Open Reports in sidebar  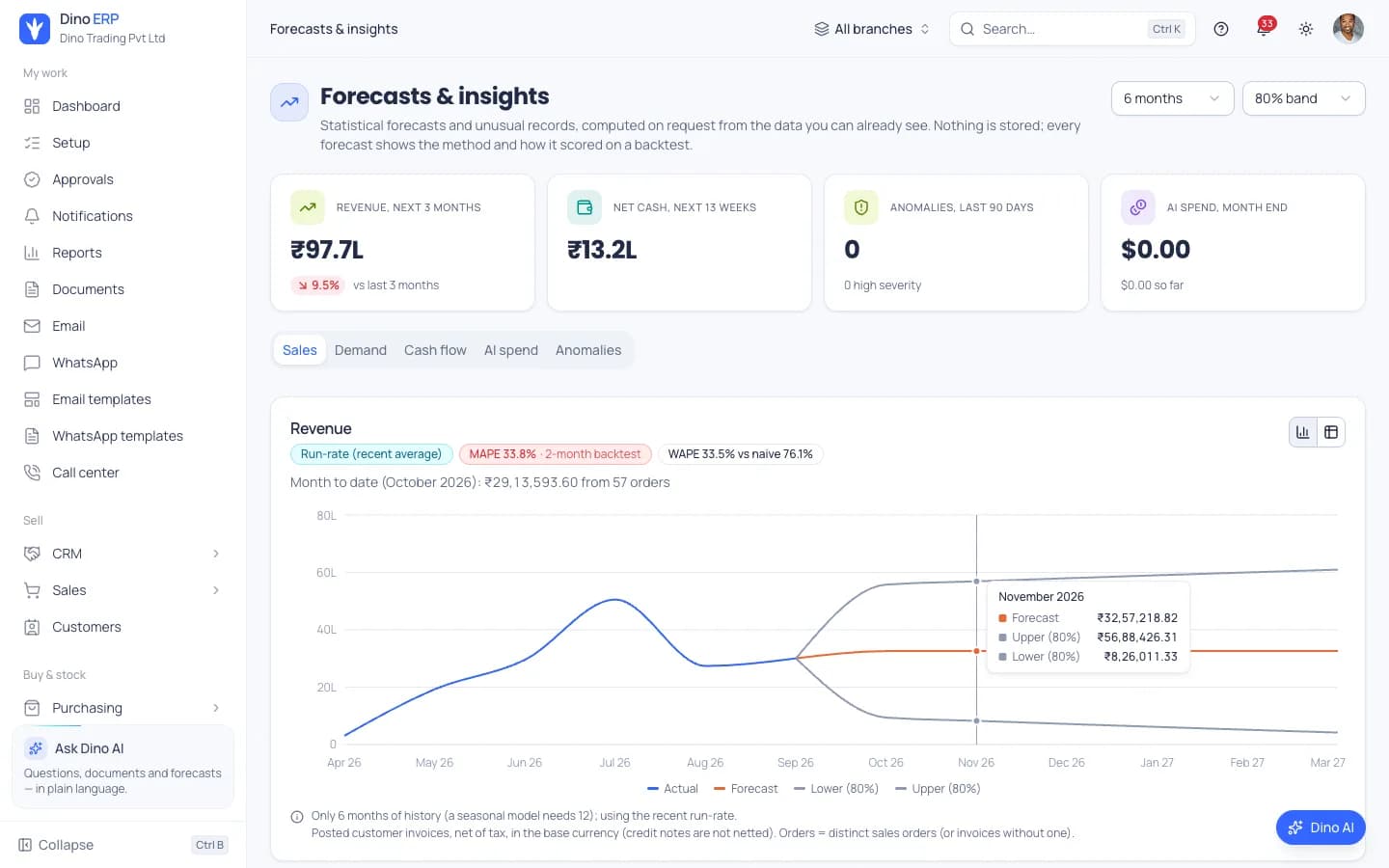[123, 253]
